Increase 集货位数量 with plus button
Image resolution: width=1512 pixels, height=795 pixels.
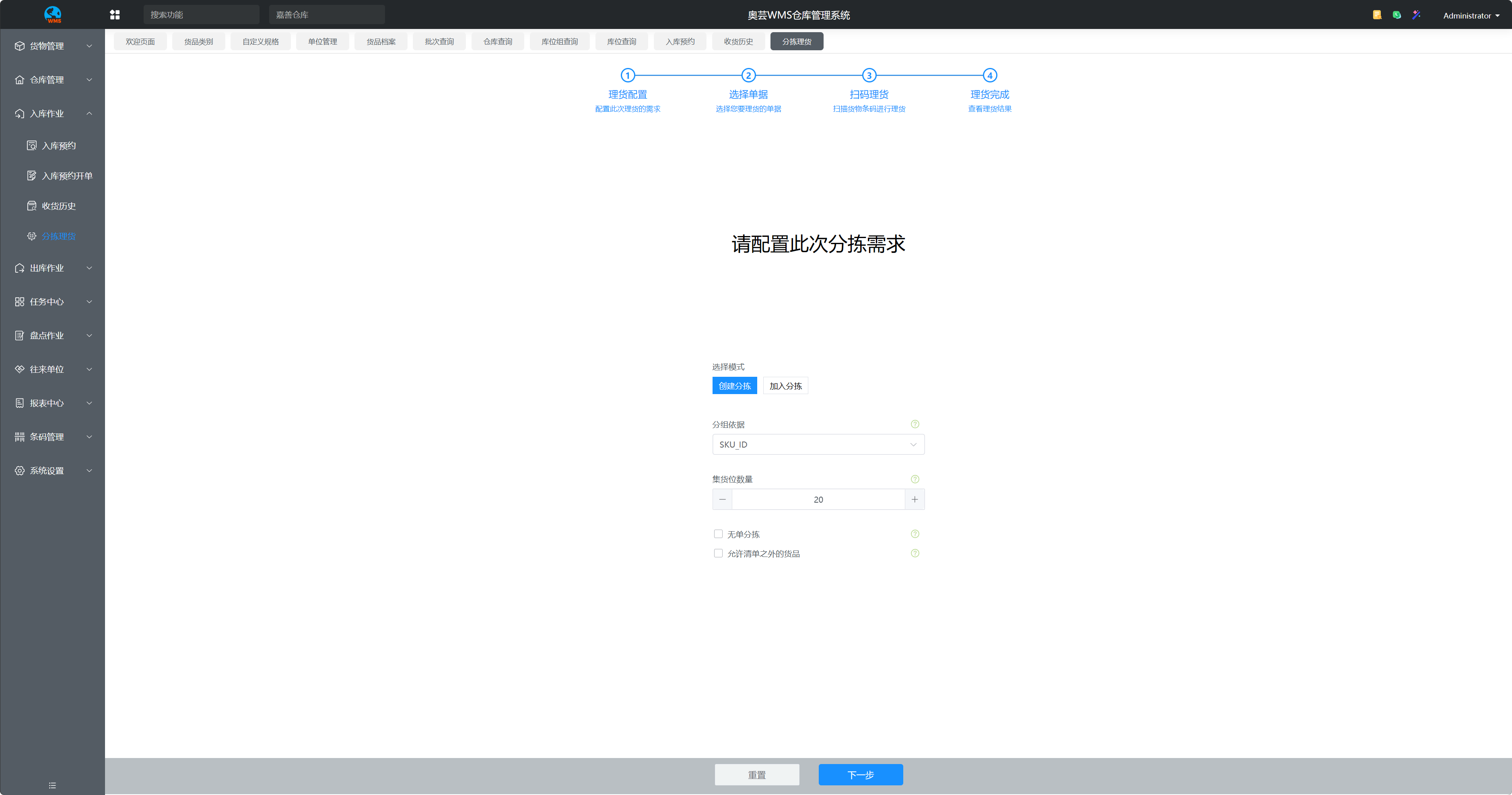(915, 499)
